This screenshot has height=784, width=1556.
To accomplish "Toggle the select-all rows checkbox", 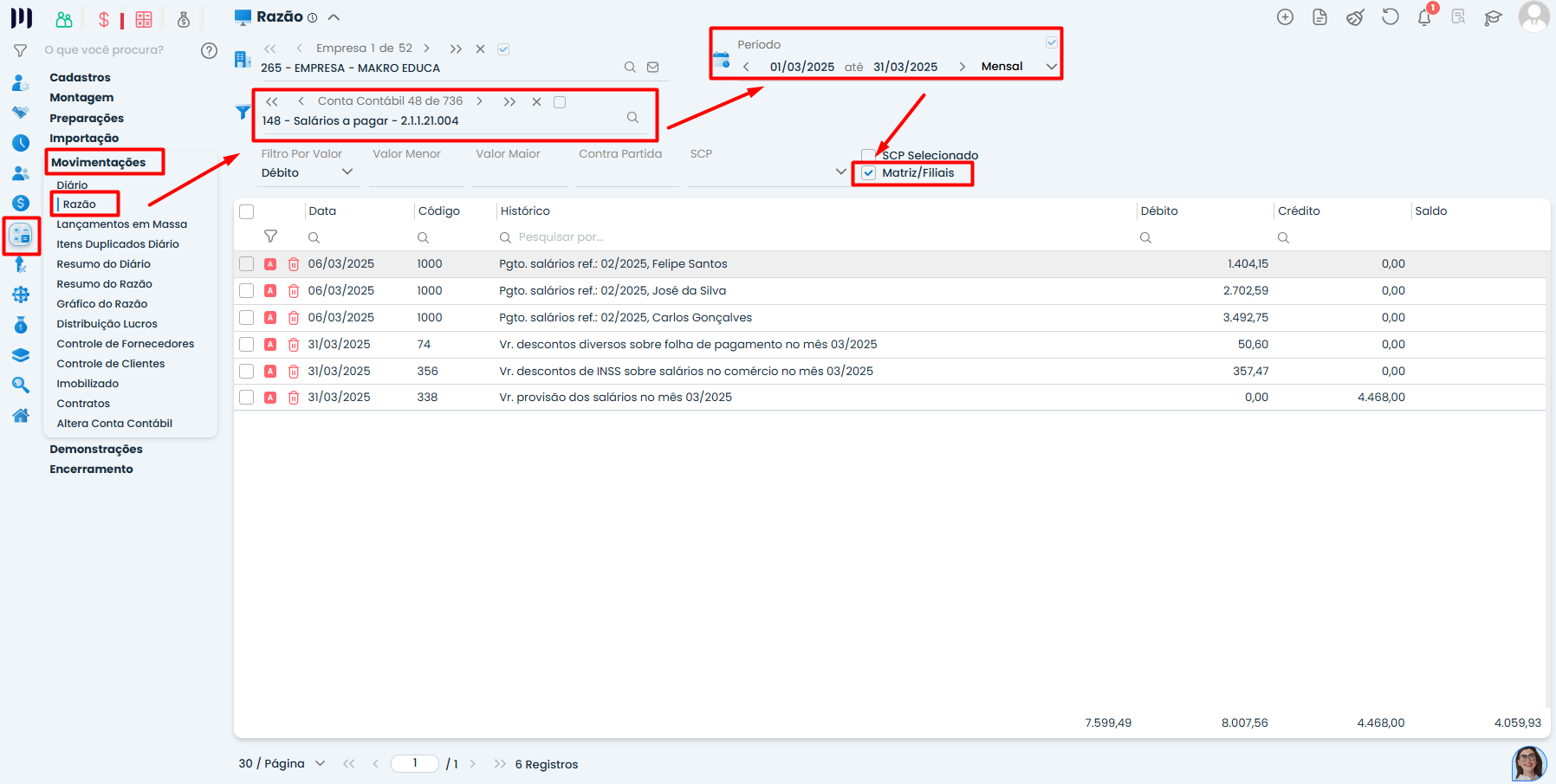I will [x=247, y=211].
